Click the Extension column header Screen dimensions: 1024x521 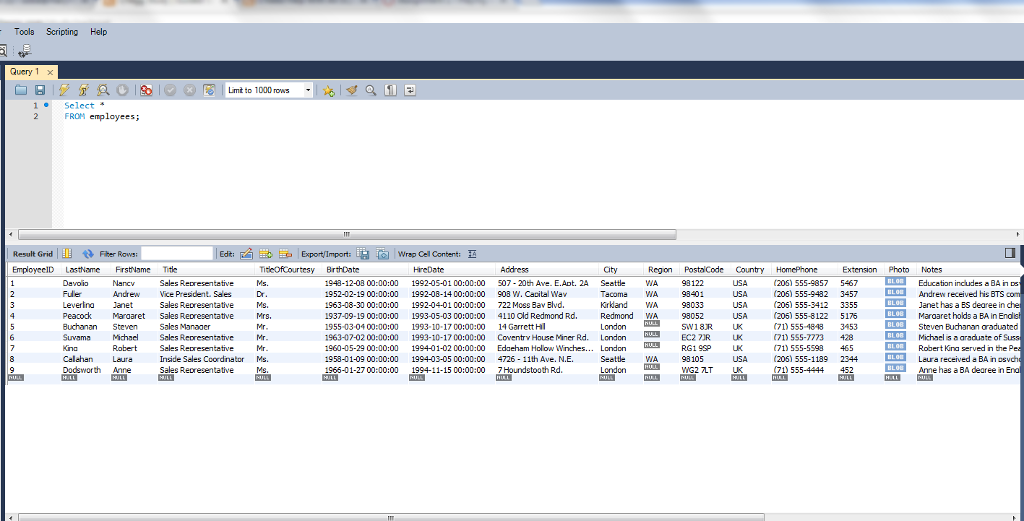860,270
